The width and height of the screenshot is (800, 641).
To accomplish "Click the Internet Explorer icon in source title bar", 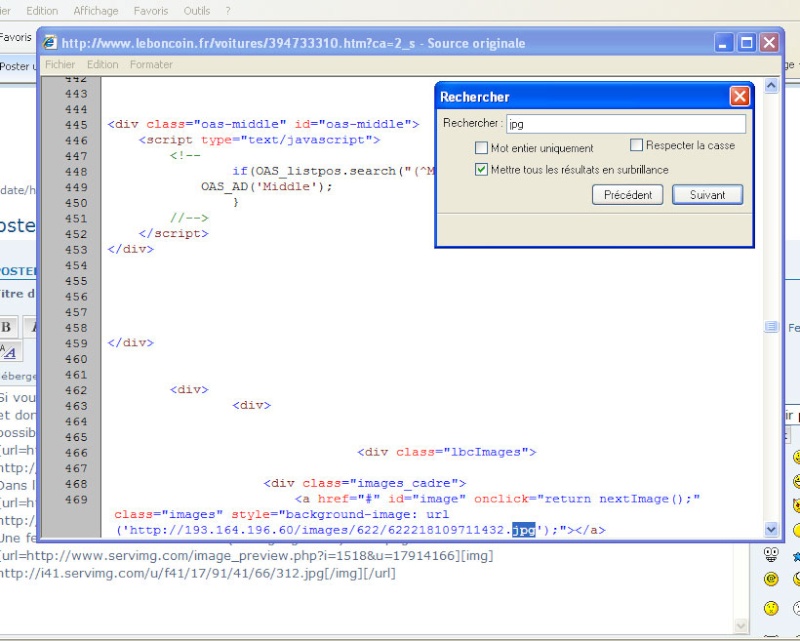I will coord(49,43).
